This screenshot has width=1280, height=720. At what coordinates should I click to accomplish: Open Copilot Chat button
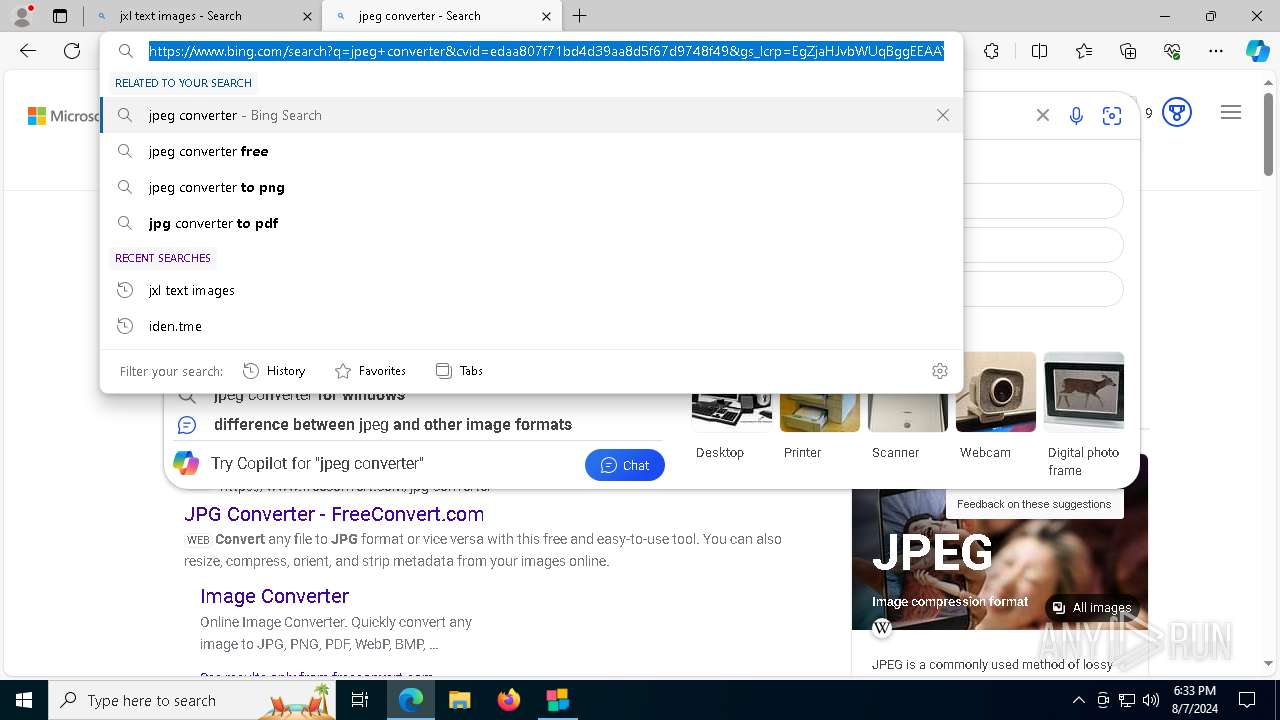[x=625, y=465]
